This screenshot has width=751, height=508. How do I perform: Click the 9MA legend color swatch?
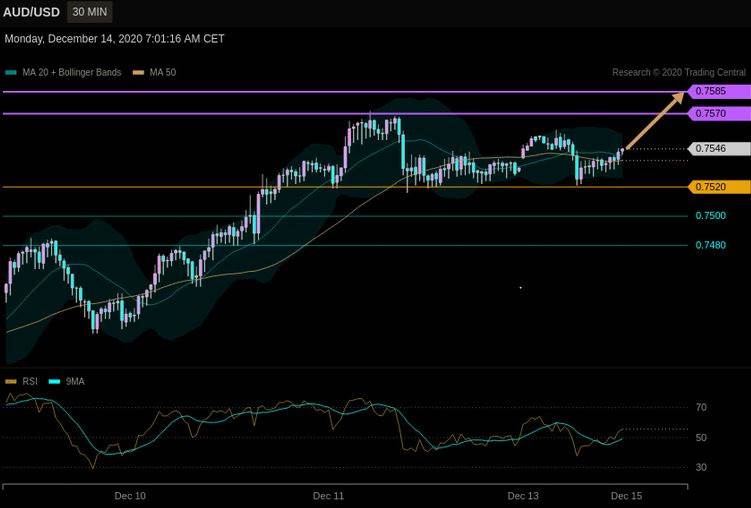point(55,382)
